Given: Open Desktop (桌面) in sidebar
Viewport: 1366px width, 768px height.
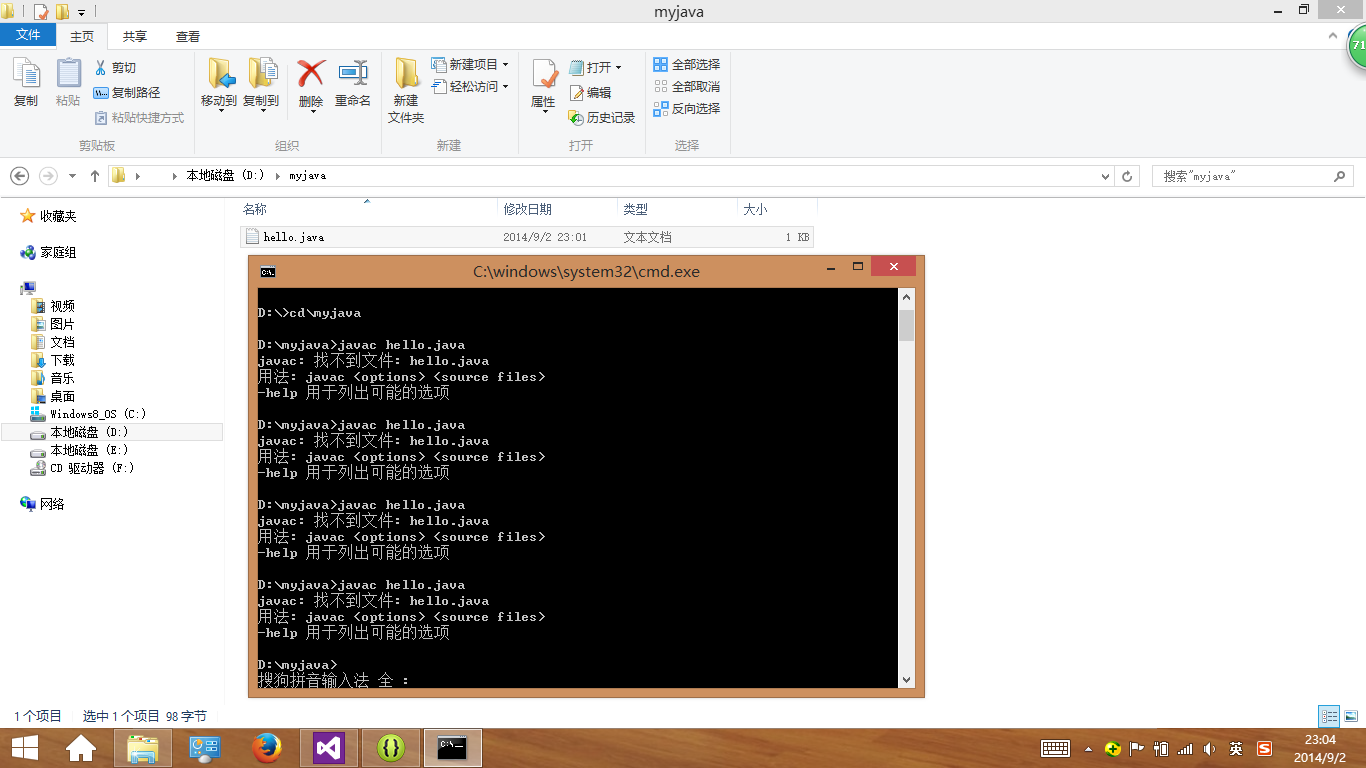Looking at the screenshot, I should click(x=62, y=396).
